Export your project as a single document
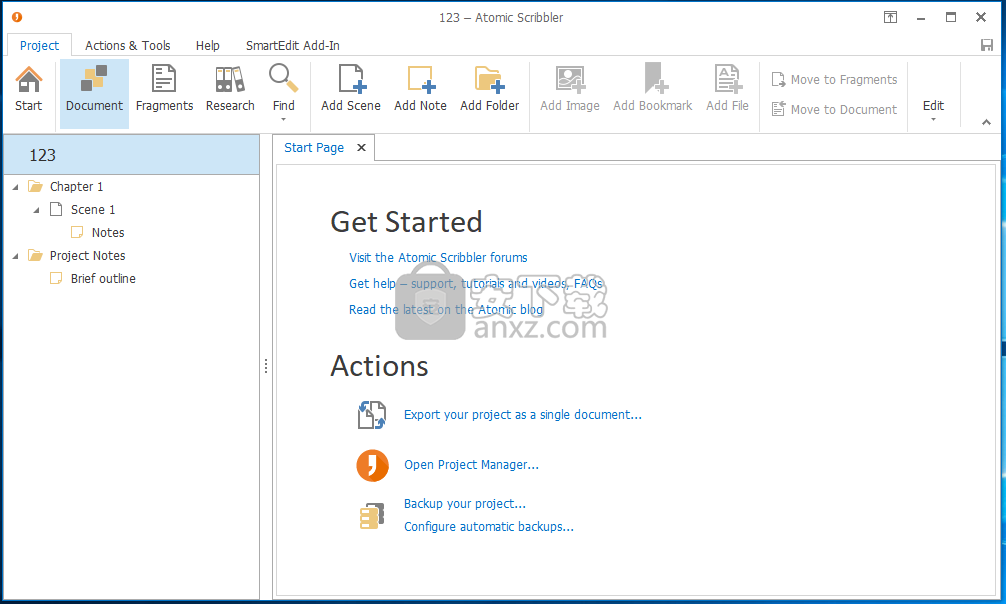Viewport: 1006px width, 604px height. tap(523, 415)
